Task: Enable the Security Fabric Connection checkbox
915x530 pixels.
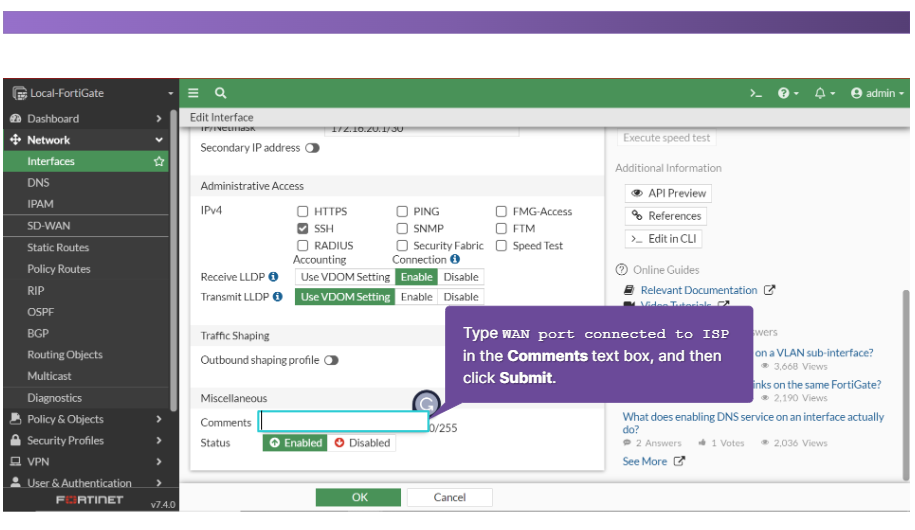Action: [402, 245]
